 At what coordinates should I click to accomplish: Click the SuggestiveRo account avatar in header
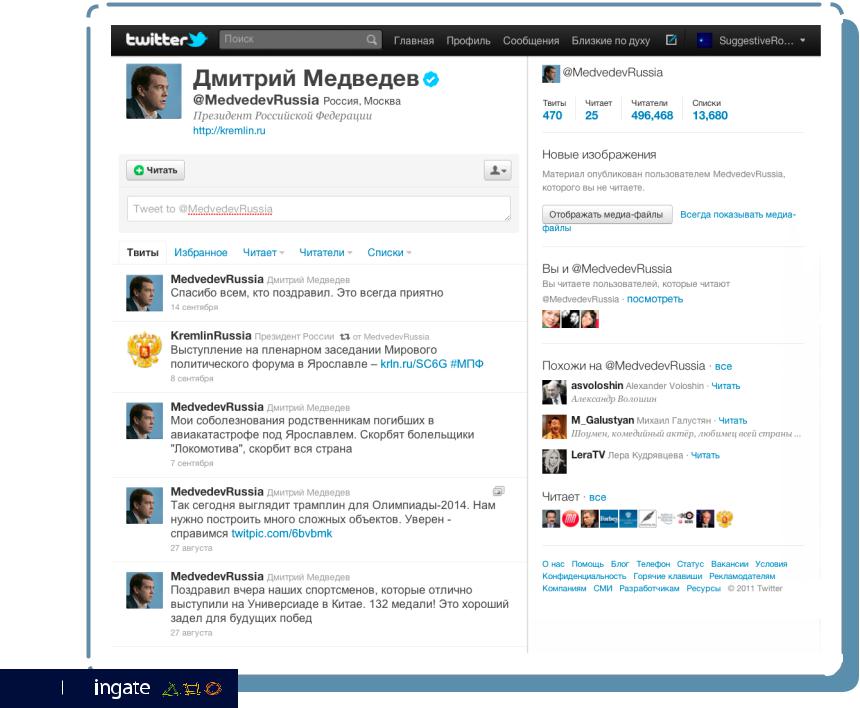704,40
